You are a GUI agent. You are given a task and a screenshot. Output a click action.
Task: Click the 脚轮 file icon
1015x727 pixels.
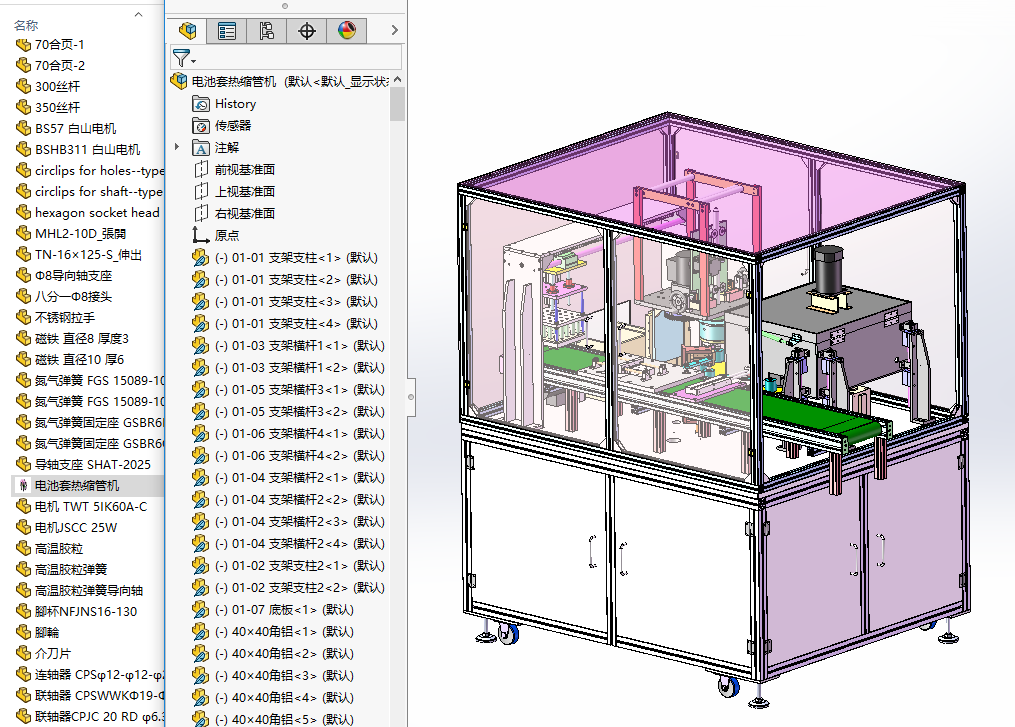pyautogui.click(x=23, y=632)
